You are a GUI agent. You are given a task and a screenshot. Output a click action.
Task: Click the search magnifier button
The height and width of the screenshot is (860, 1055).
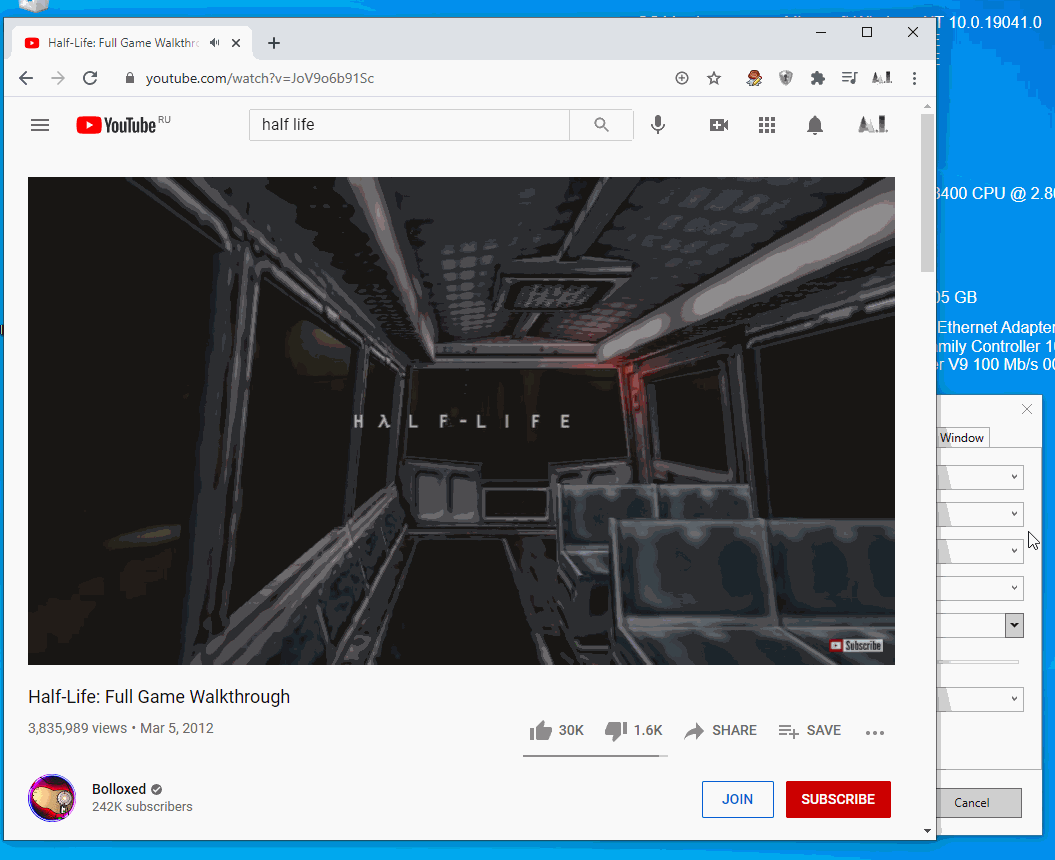pyautogui.click(x=602, y=124)
